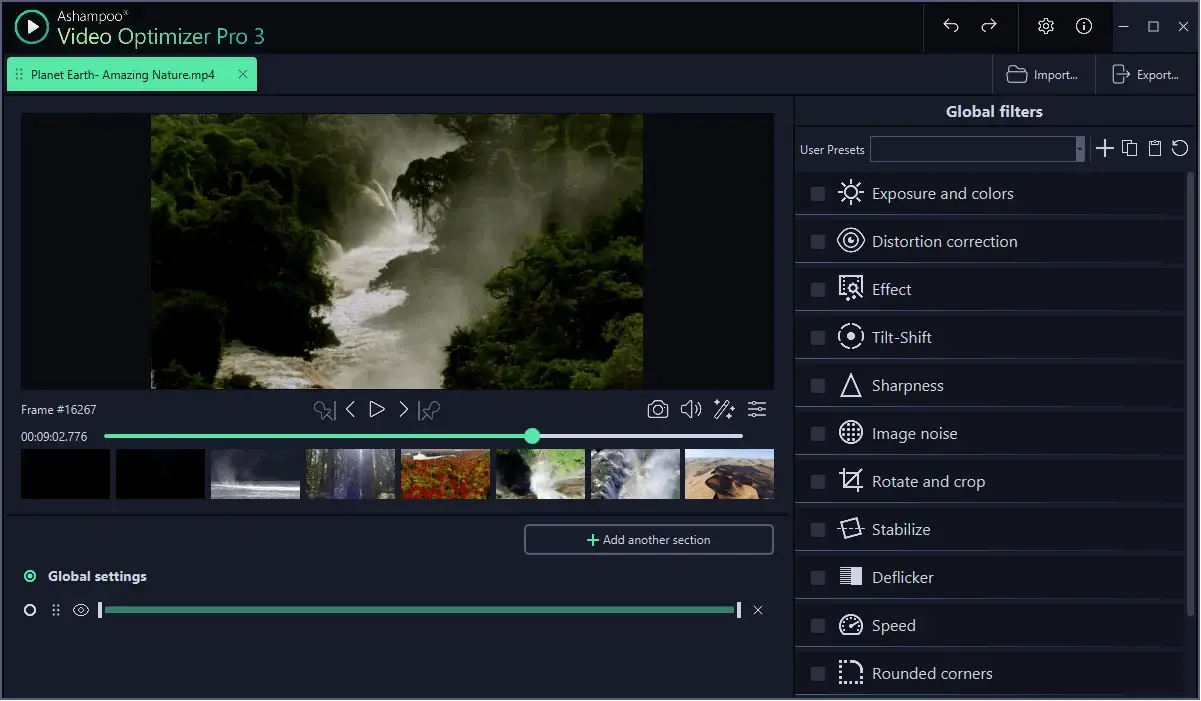
Task: Click the undo arrow in the title bar
Action: [951, 27]
